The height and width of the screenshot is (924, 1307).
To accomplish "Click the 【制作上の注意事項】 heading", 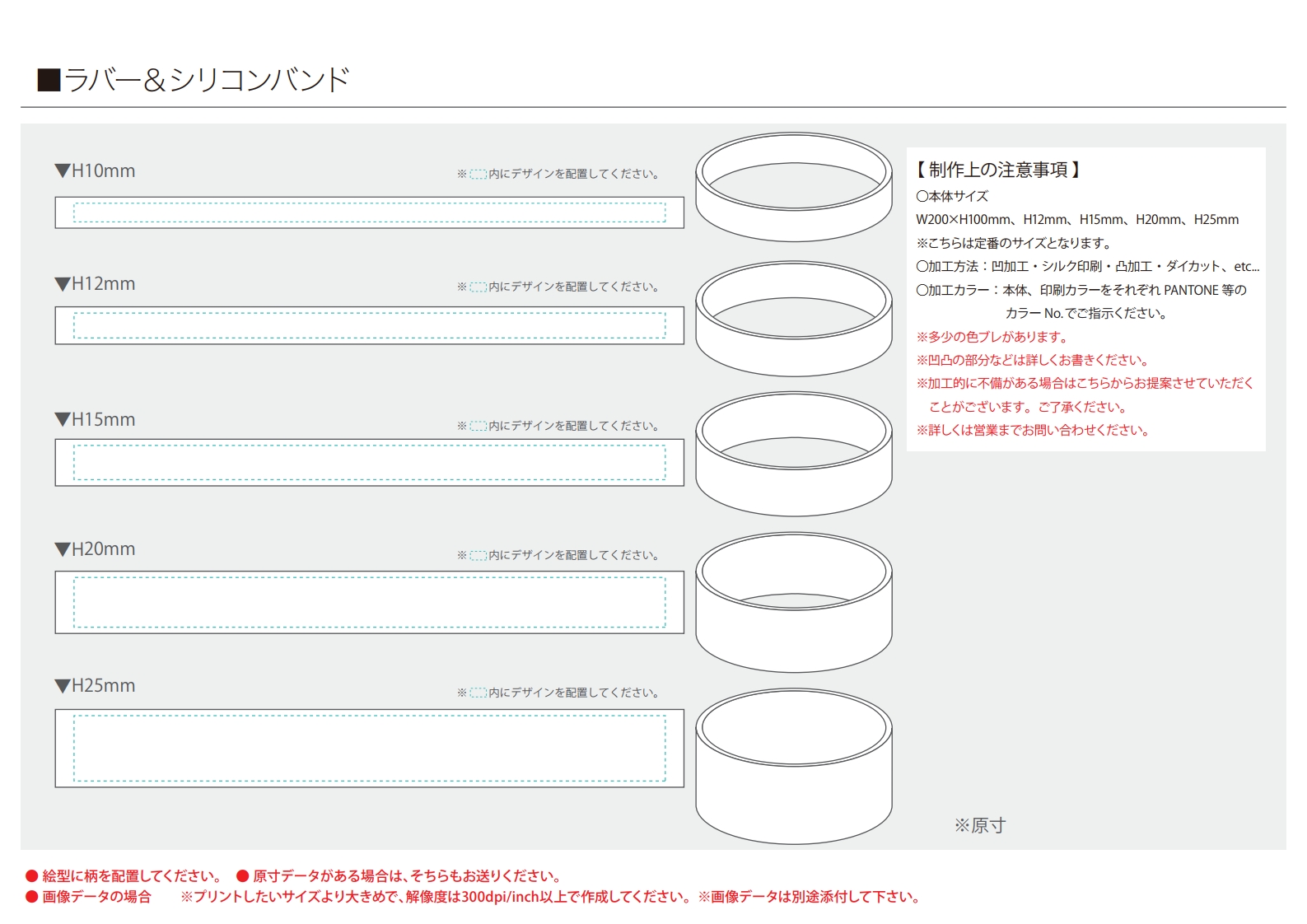I will [x=997, y=170].
